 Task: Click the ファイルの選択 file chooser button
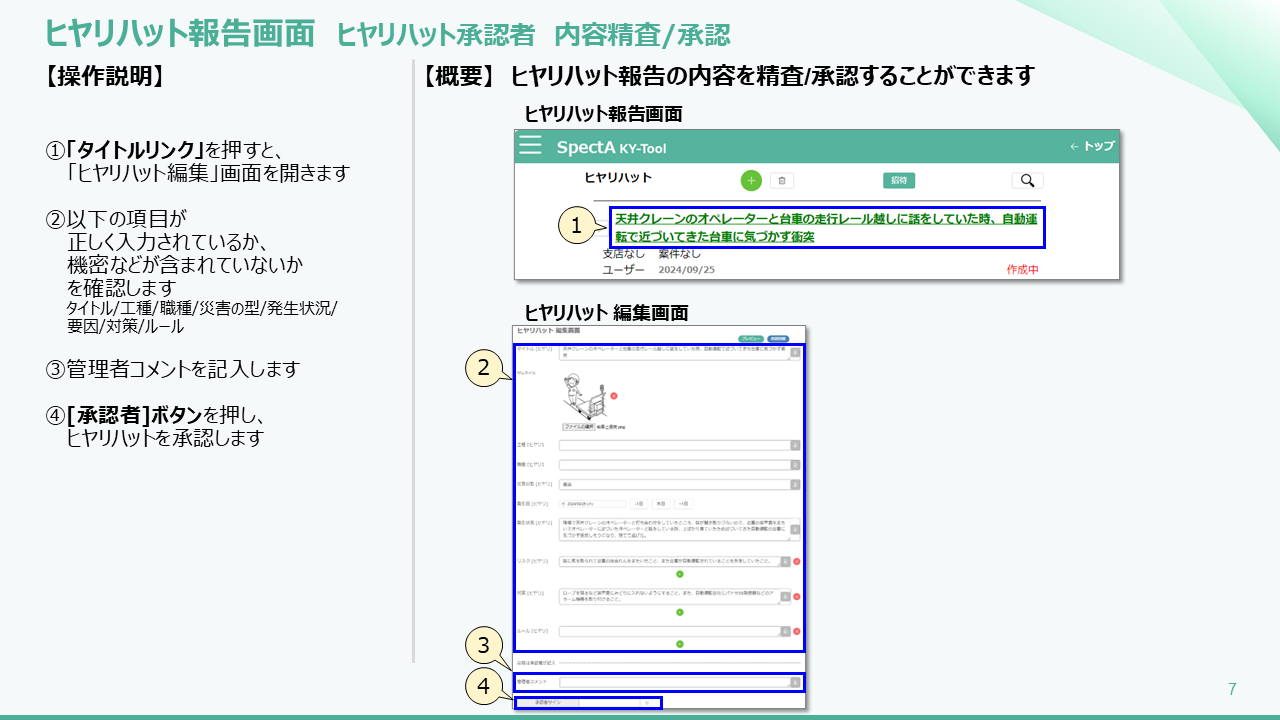coord(579,426)
